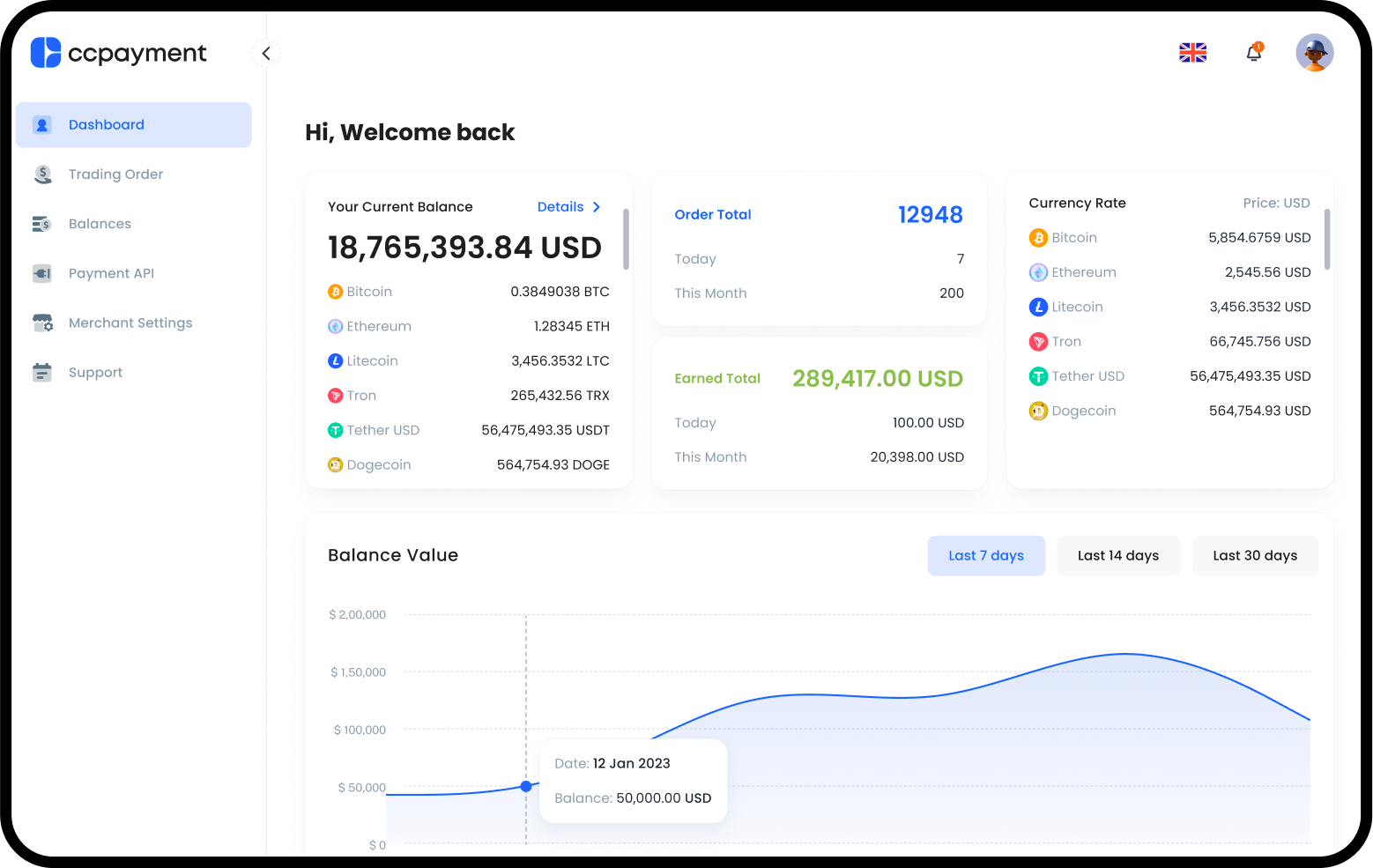Click the Current Balance card scrollbar
The width and height of the screenshot is (1373, 868).
pos(626,239)
